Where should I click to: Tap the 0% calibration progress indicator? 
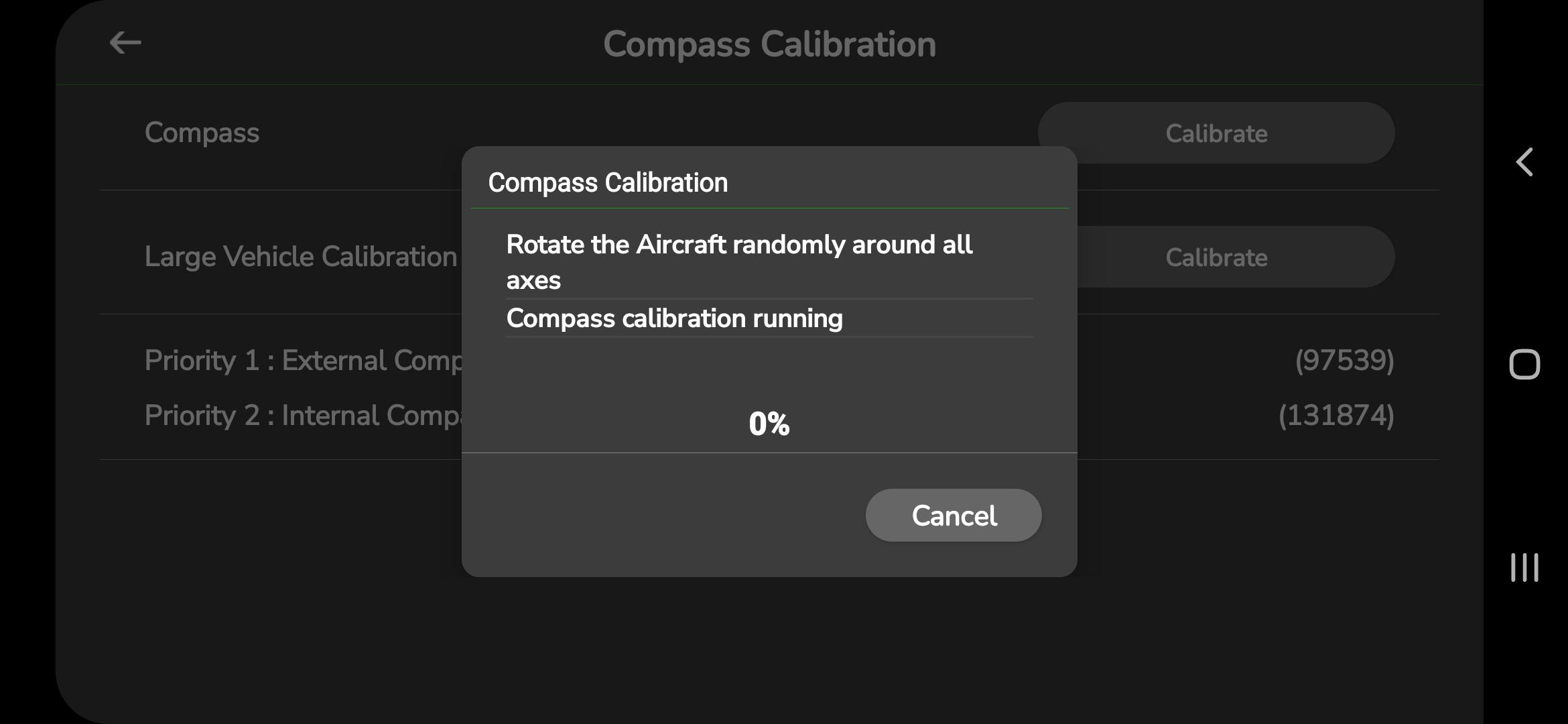[769, 424]
